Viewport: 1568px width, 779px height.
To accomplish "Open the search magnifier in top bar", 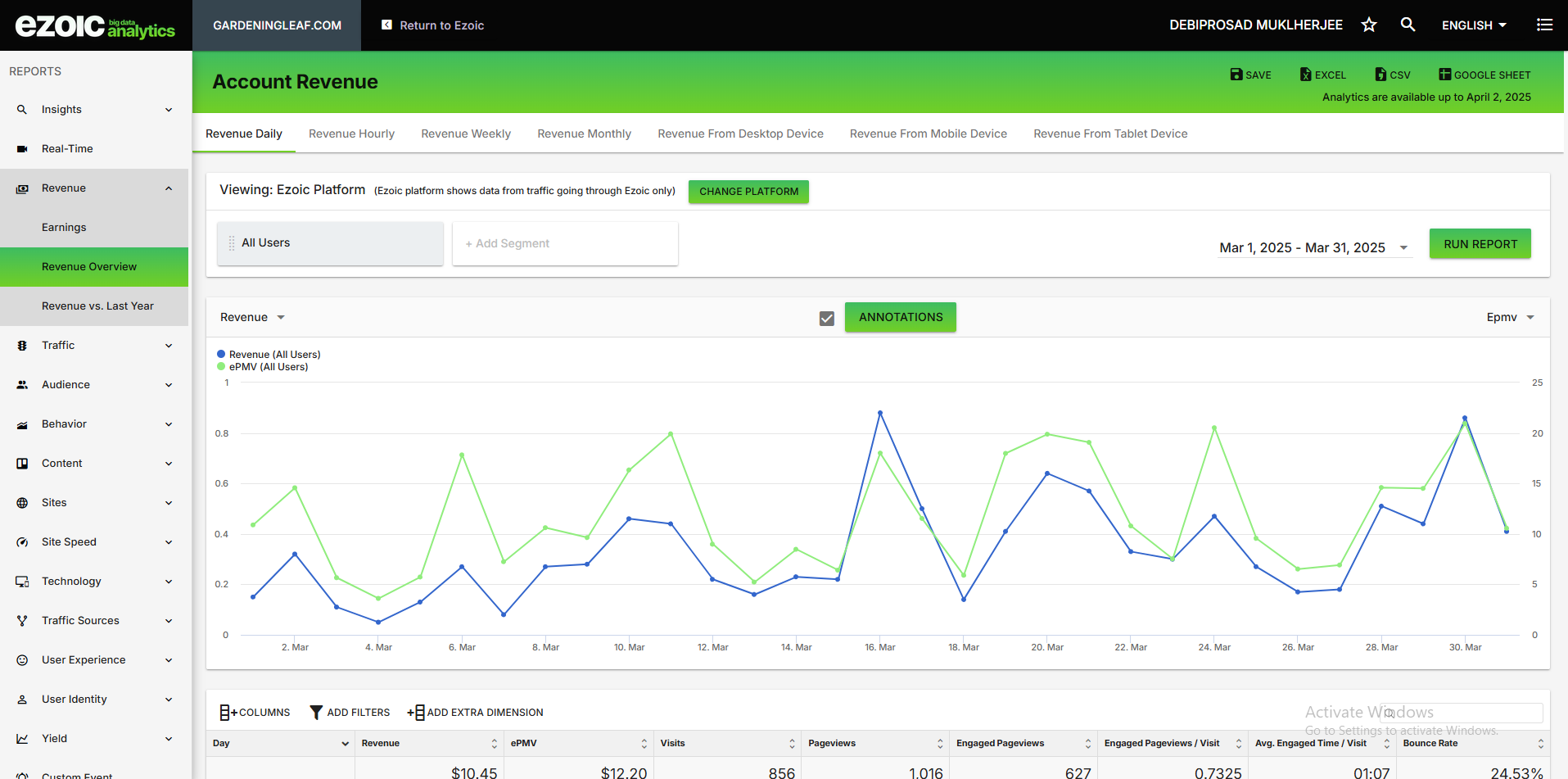I will pos(1408,25).
